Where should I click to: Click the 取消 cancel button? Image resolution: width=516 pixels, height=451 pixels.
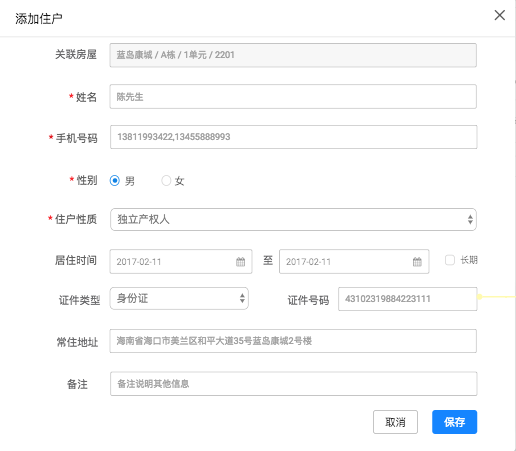(395, 422)
